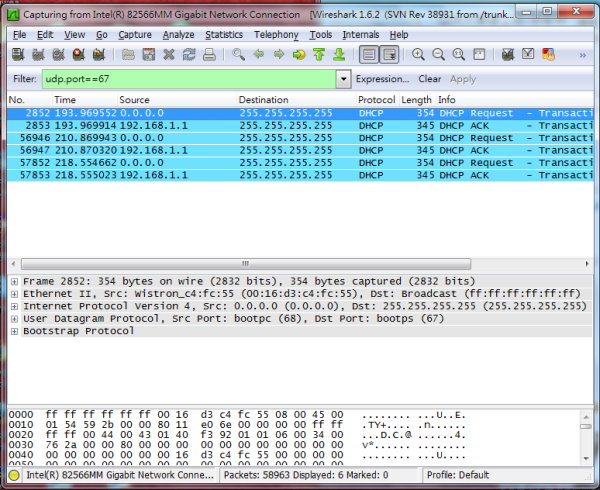600x490 pixels.
Task: Select the DHCP ACK packet 56947
Action: coord(300,150)
